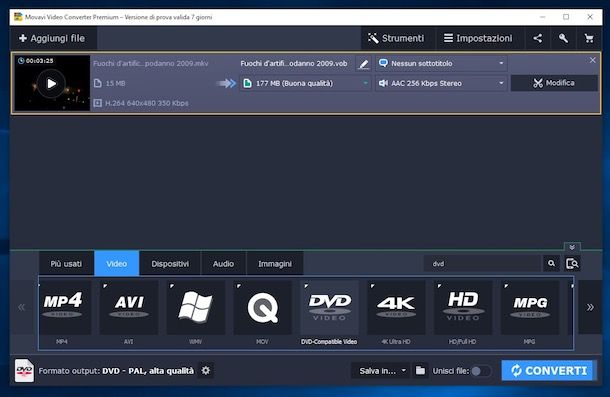Viewport: 610px width, 397px height.
Task: Switch to the Immagini tab
Action: (275, 264)
